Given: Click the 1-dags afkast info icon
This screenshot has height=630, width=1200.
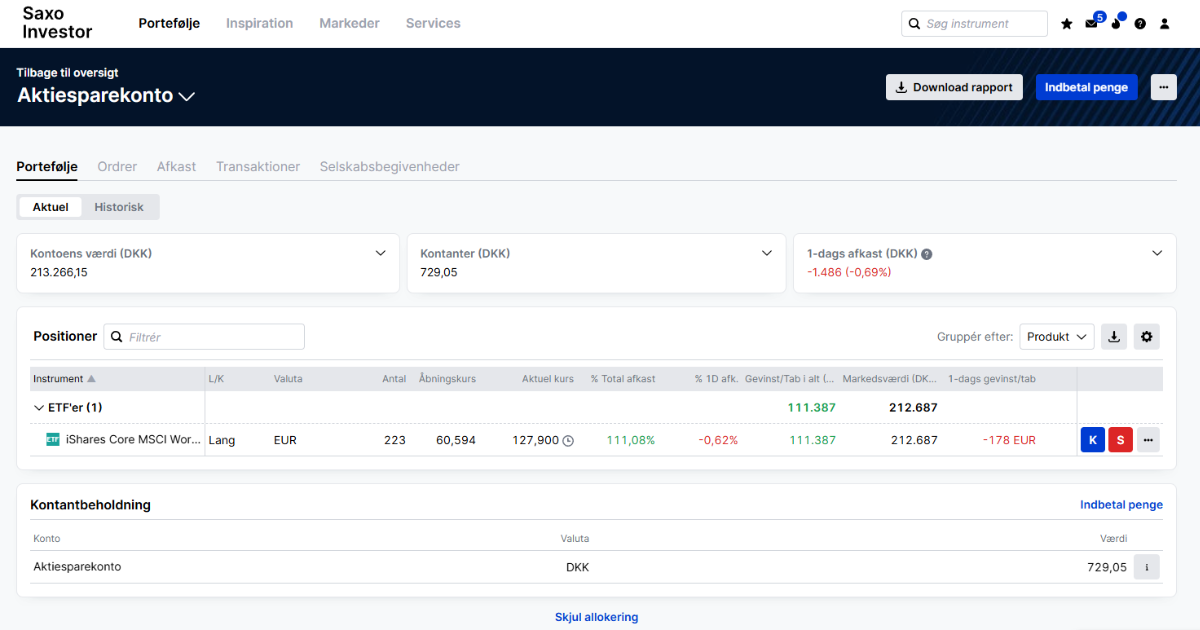Looking at the screenshot, I should (926, 254).
